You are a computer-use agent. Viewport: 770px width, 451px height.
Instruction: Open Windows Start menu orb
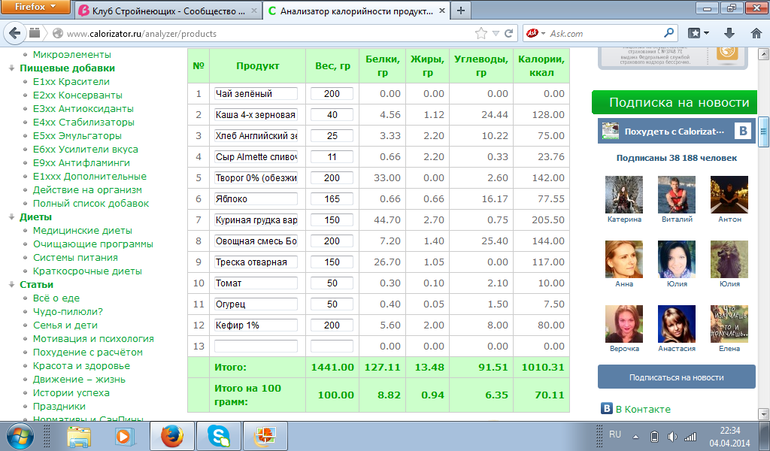click(22, 436)
